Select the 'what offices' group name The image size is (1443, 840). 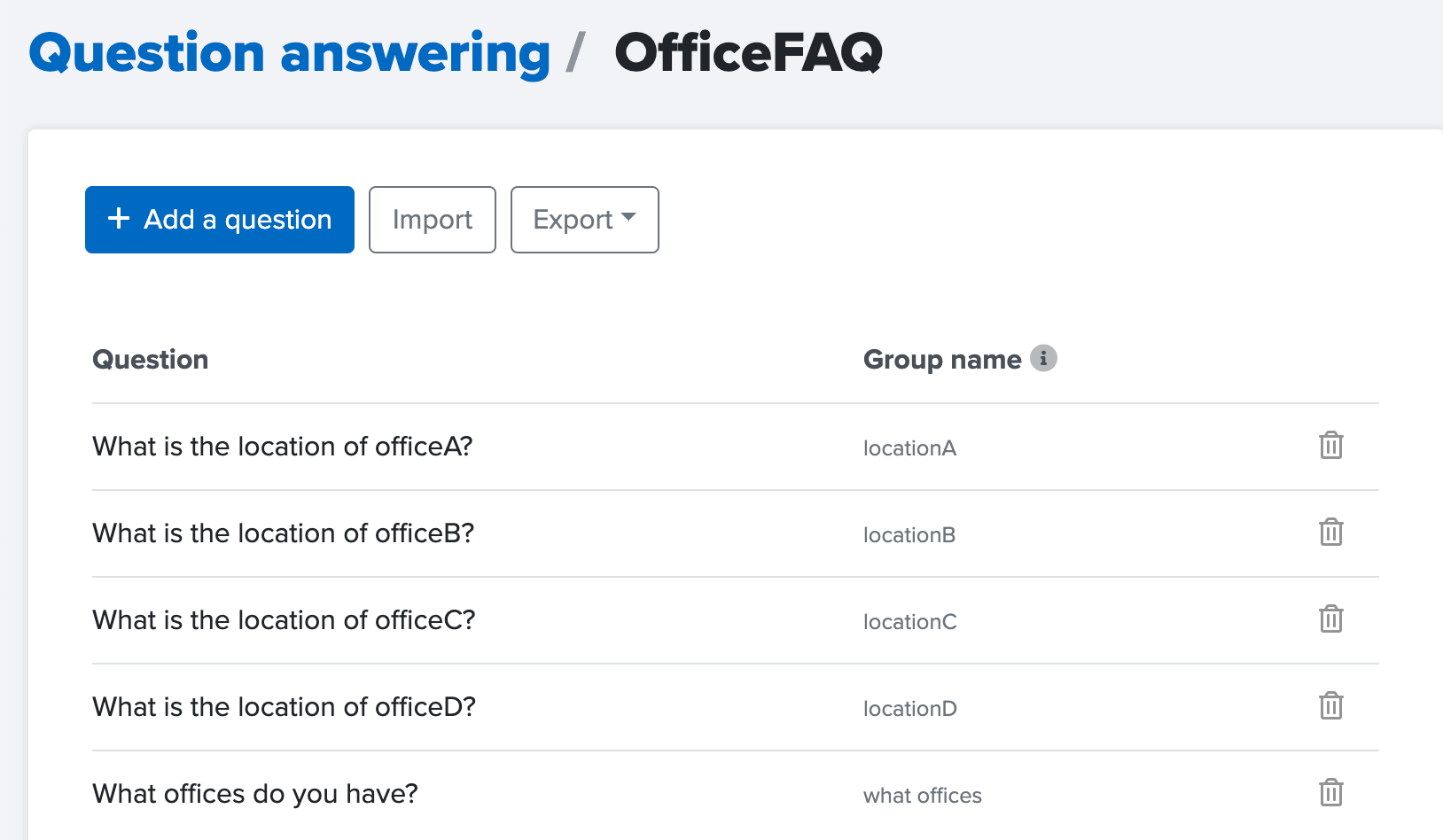pyautogui.click(x=923, y=796)
